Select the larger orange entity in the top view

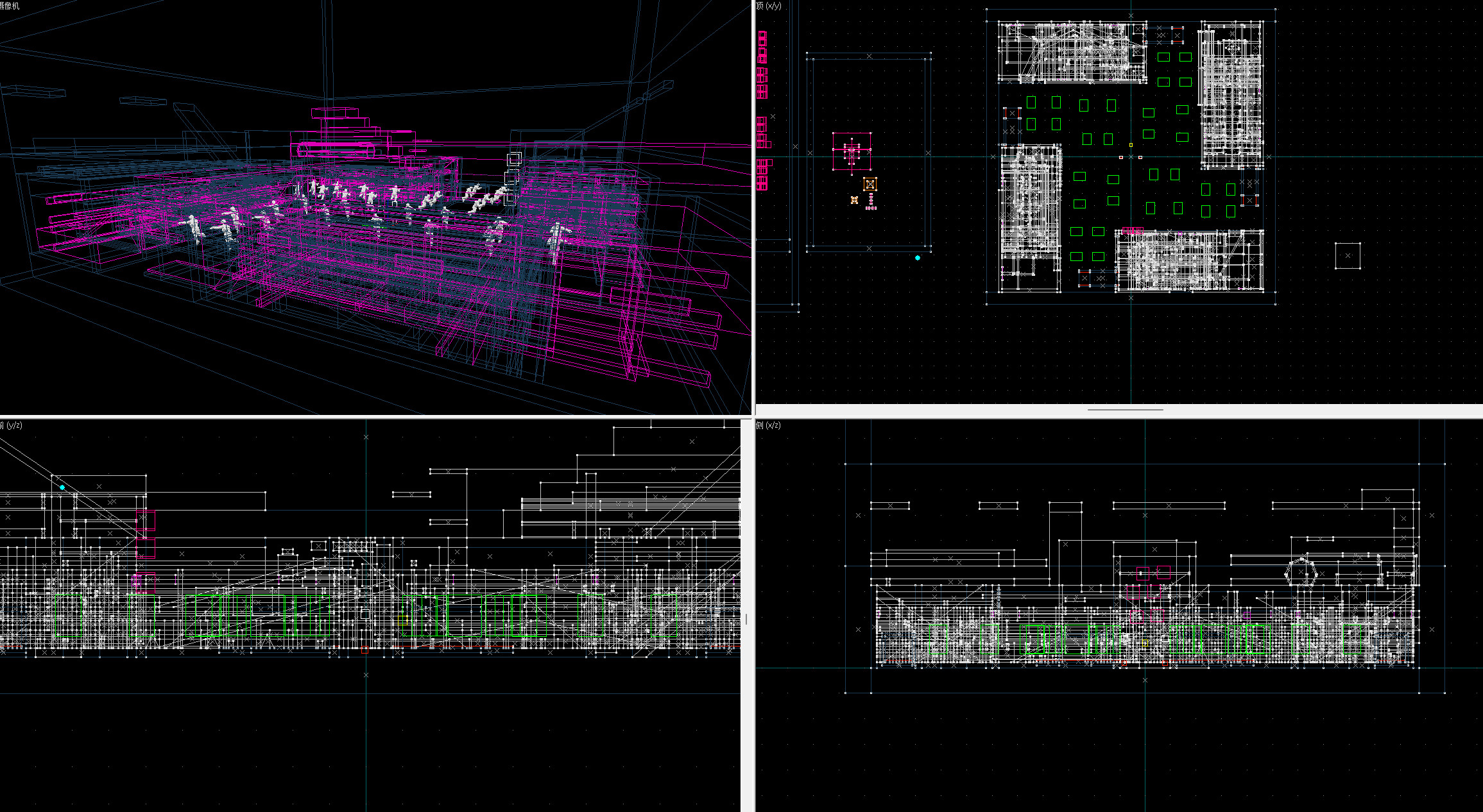[x=870, y=184]
